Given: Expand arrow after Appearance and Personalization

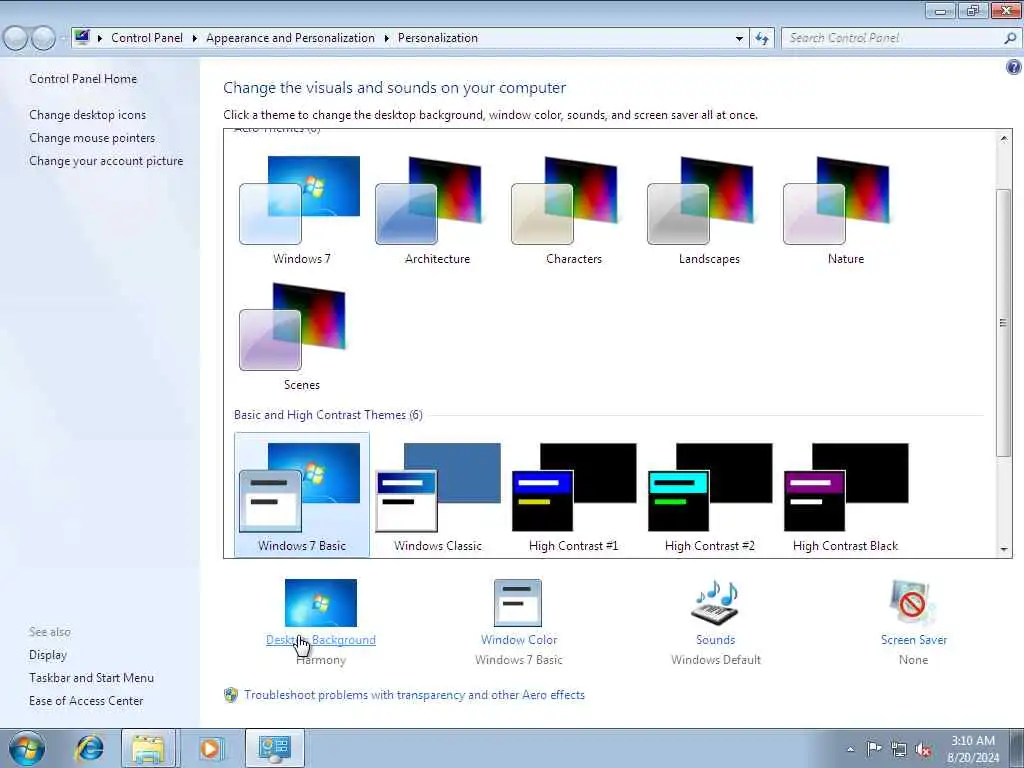Looking at the screenshot, I should click(387, 38).
